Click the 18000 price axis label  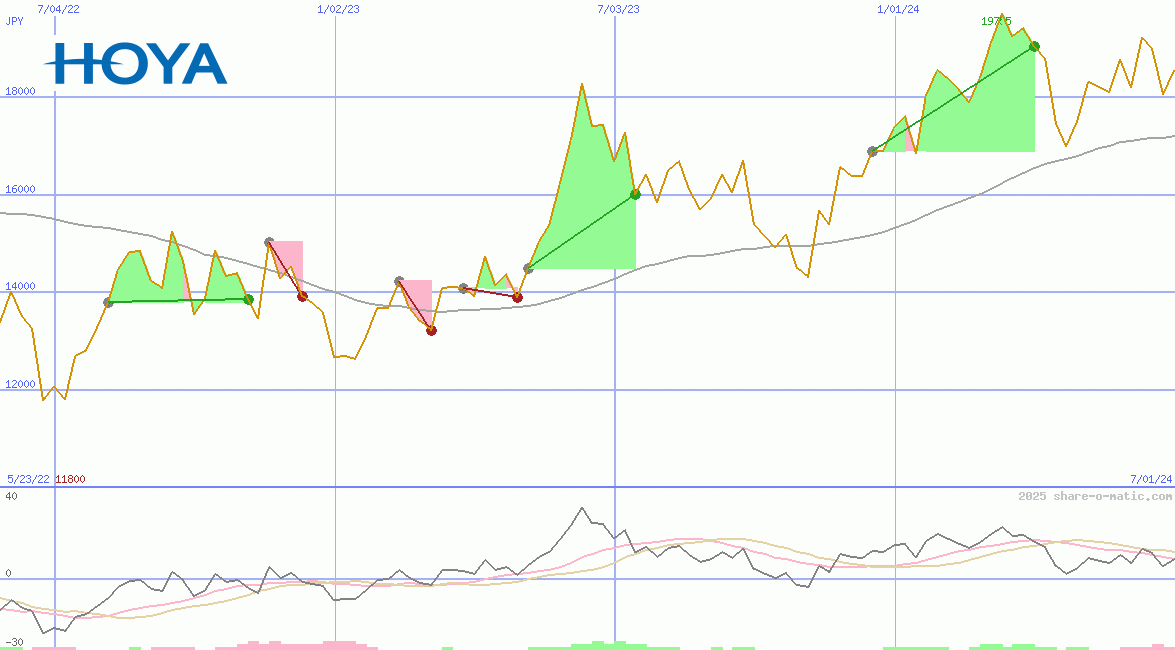(20, 91)
